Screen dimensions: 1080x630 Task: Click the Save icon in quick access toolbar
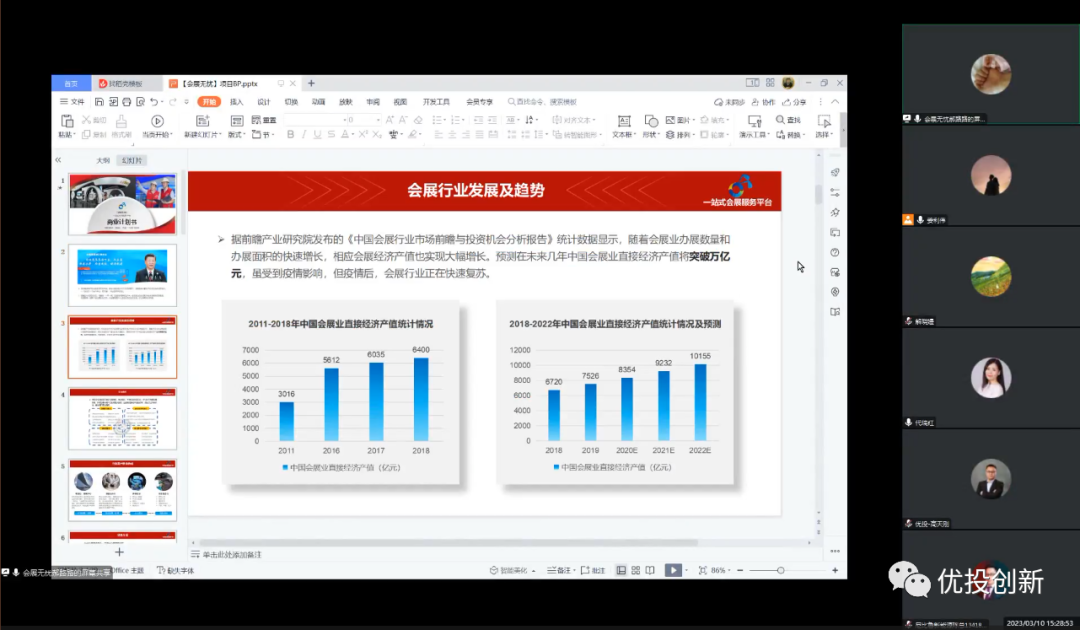pos(99,102)
